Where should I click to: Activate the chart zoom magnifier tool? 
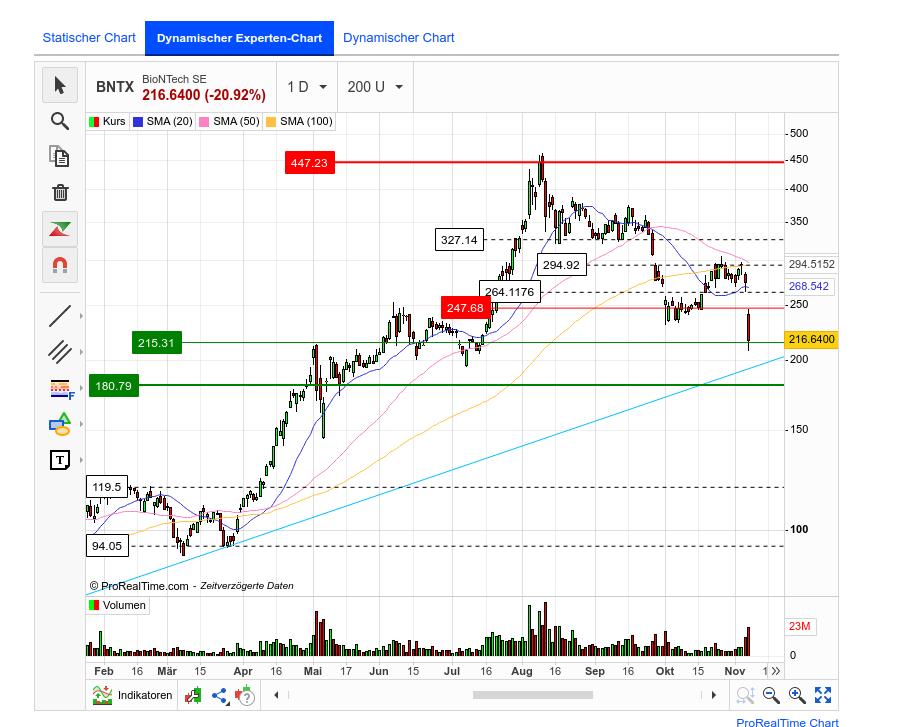60,121
